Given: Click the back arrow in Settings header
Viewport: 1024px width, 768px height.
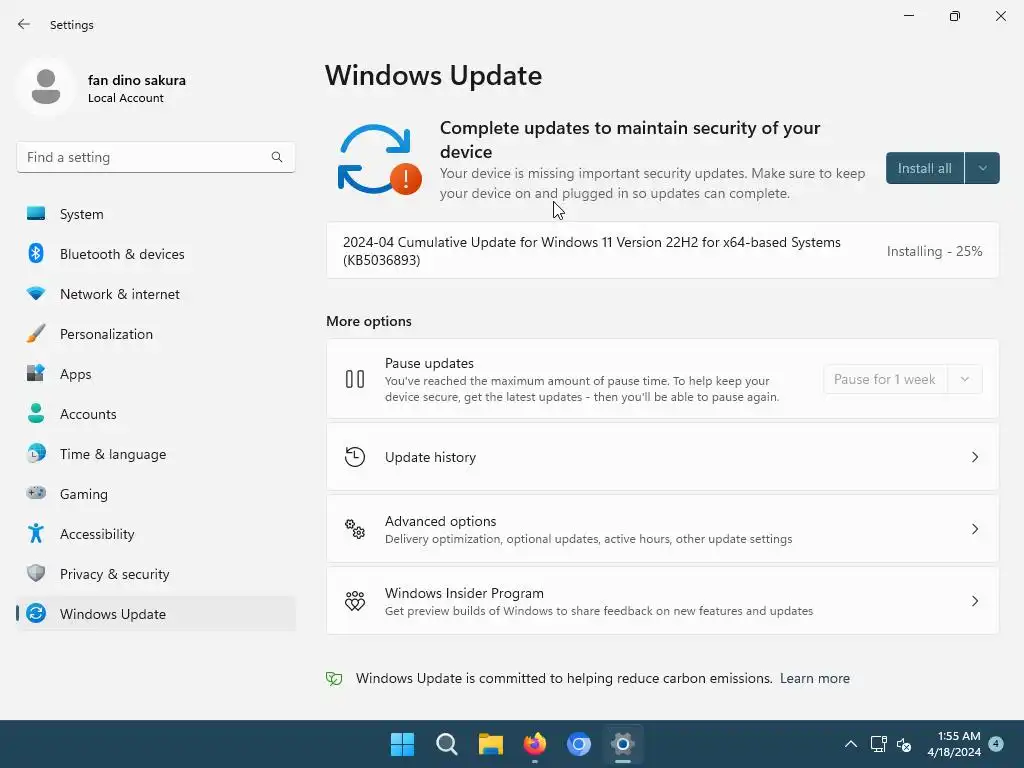Looking at the screenshot, I should coord(24,24).
